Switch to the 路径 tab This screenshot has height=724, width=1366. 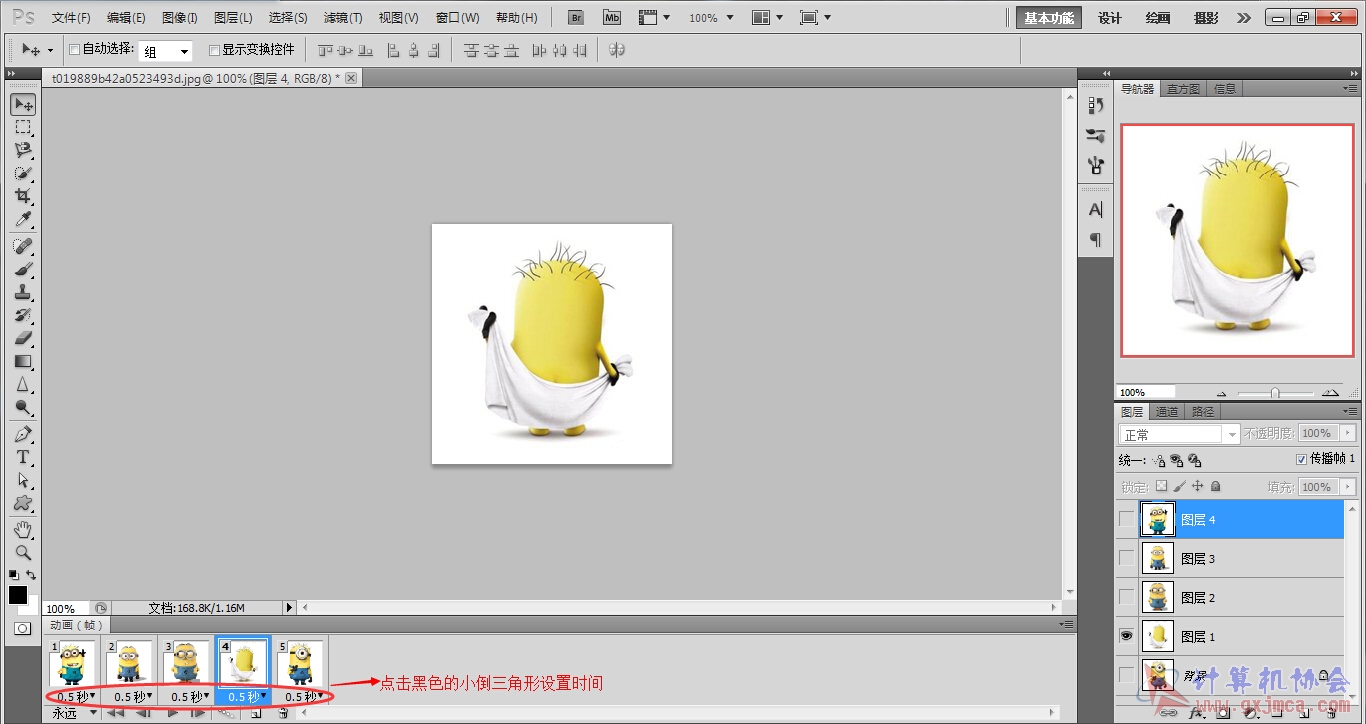click(x=1203, y=412)
